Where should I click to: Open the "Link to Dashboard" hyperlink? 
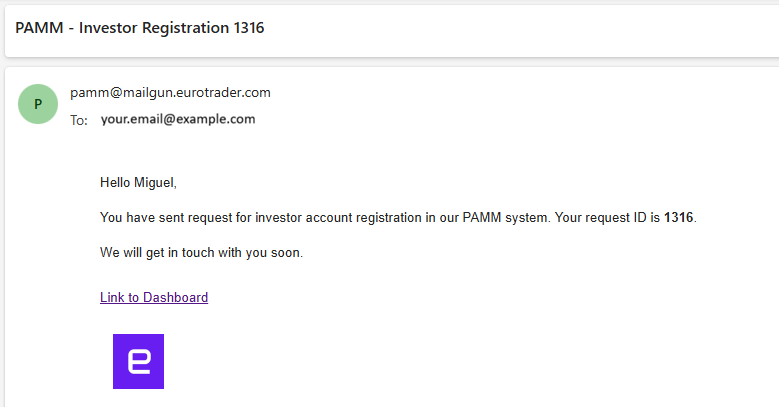154,297
